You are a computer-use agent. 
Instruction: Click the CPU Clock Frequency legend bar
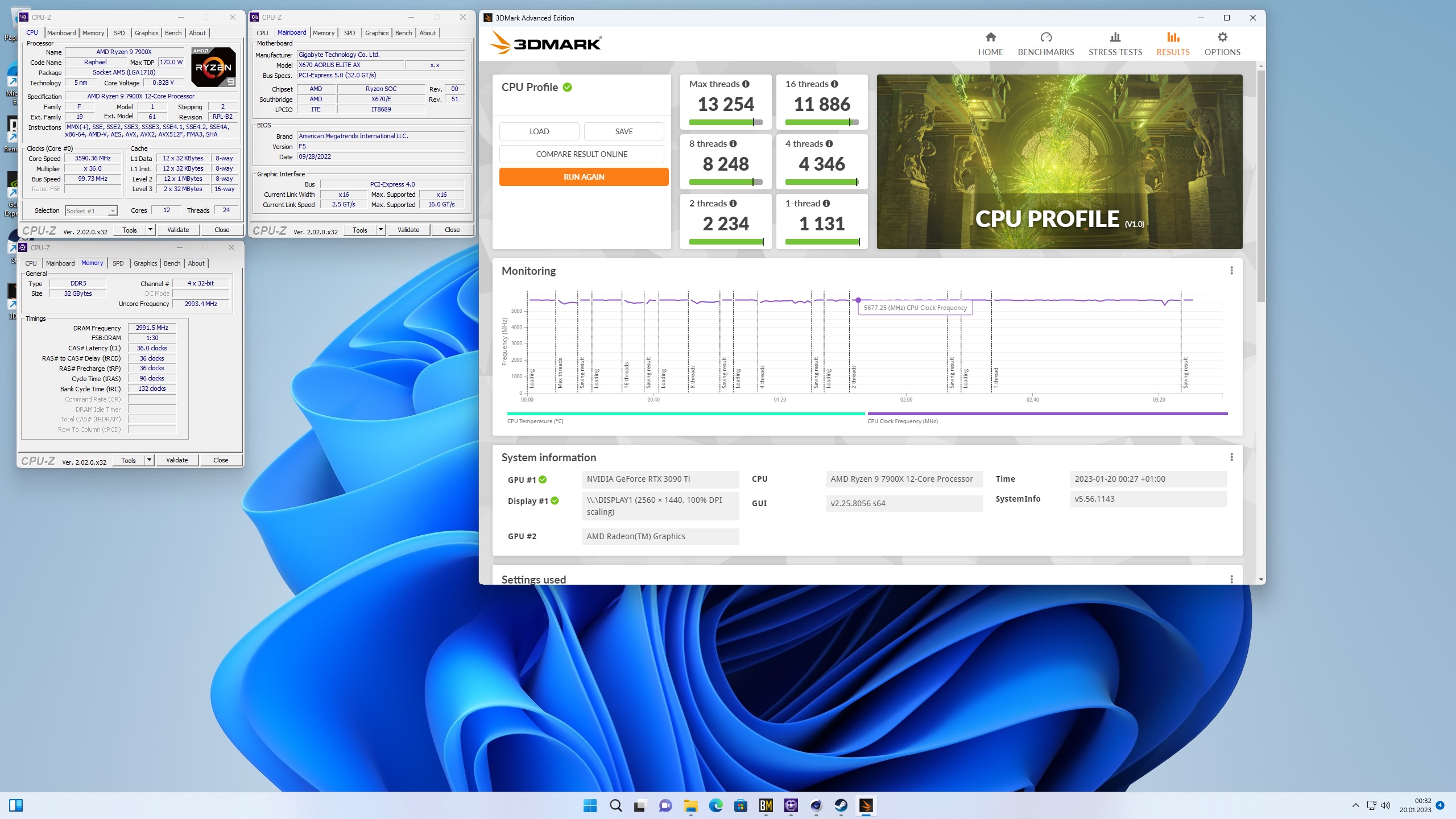coord(1048,413)
